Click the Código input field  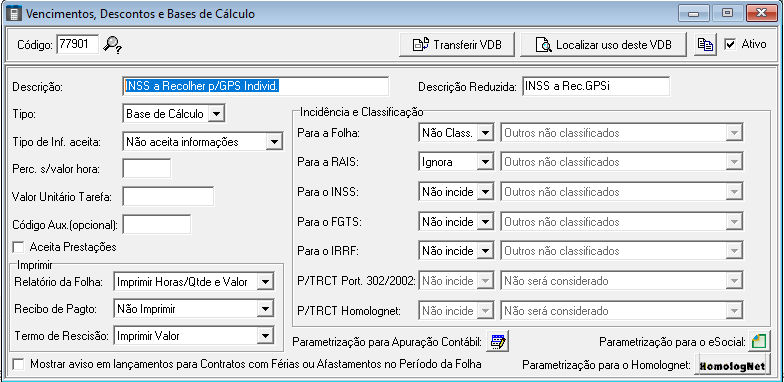(78, 44)
